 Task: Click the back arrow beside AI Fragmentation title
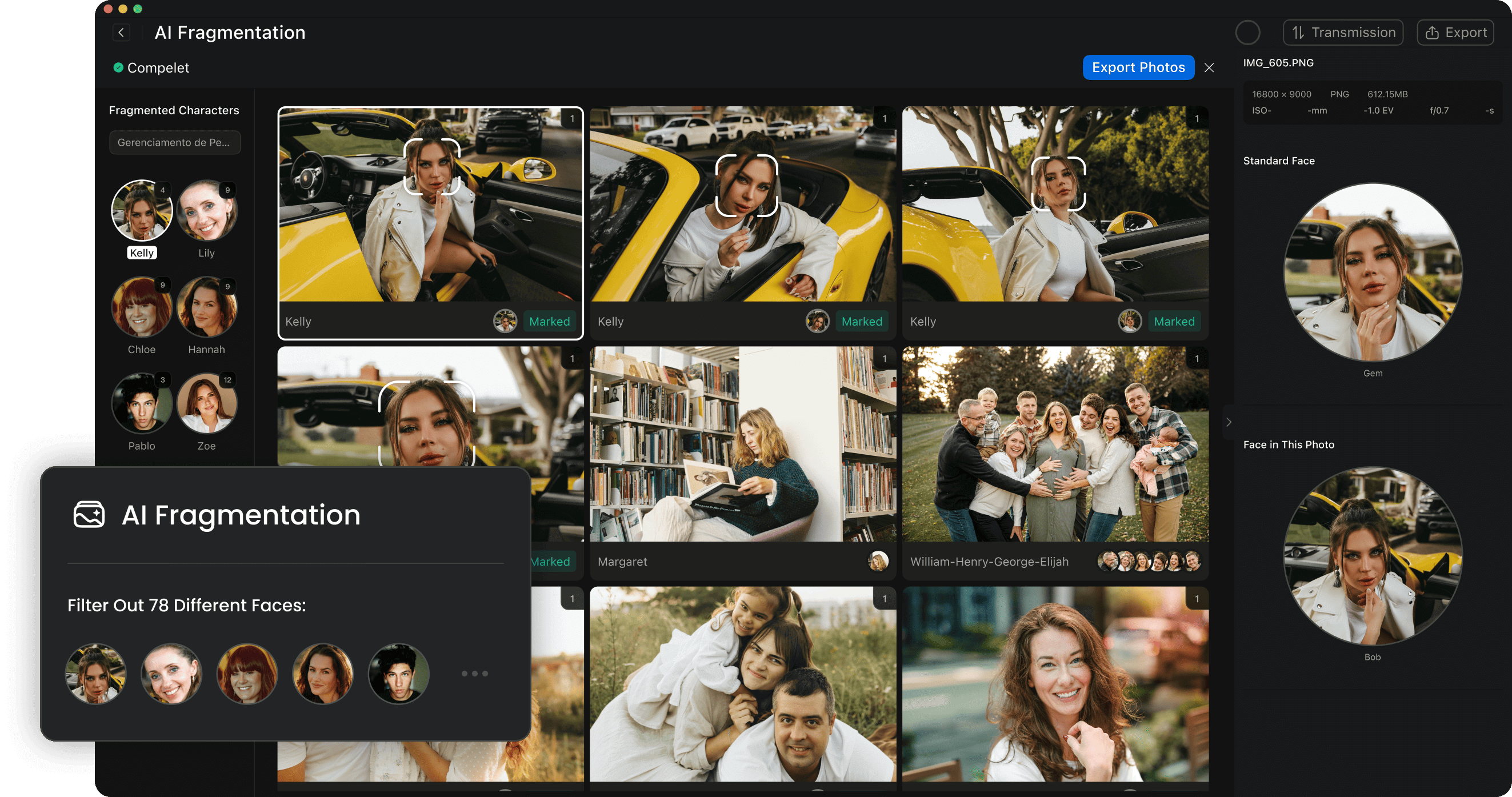tap(121, 32)
